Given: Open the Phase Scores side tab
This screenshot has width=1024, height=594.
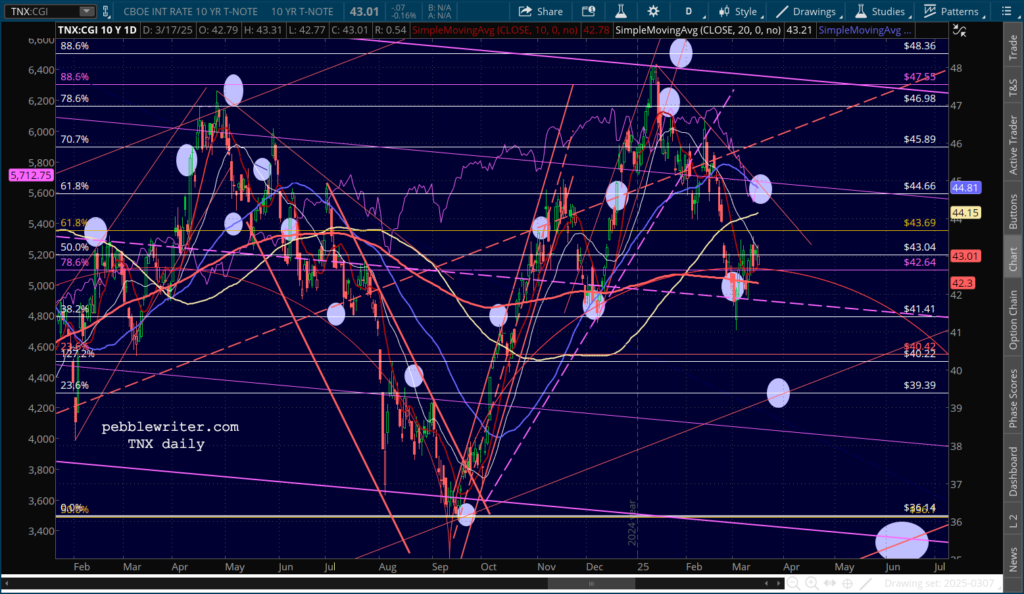Looking at the screenshot, I should click(x=1014, y=400).
